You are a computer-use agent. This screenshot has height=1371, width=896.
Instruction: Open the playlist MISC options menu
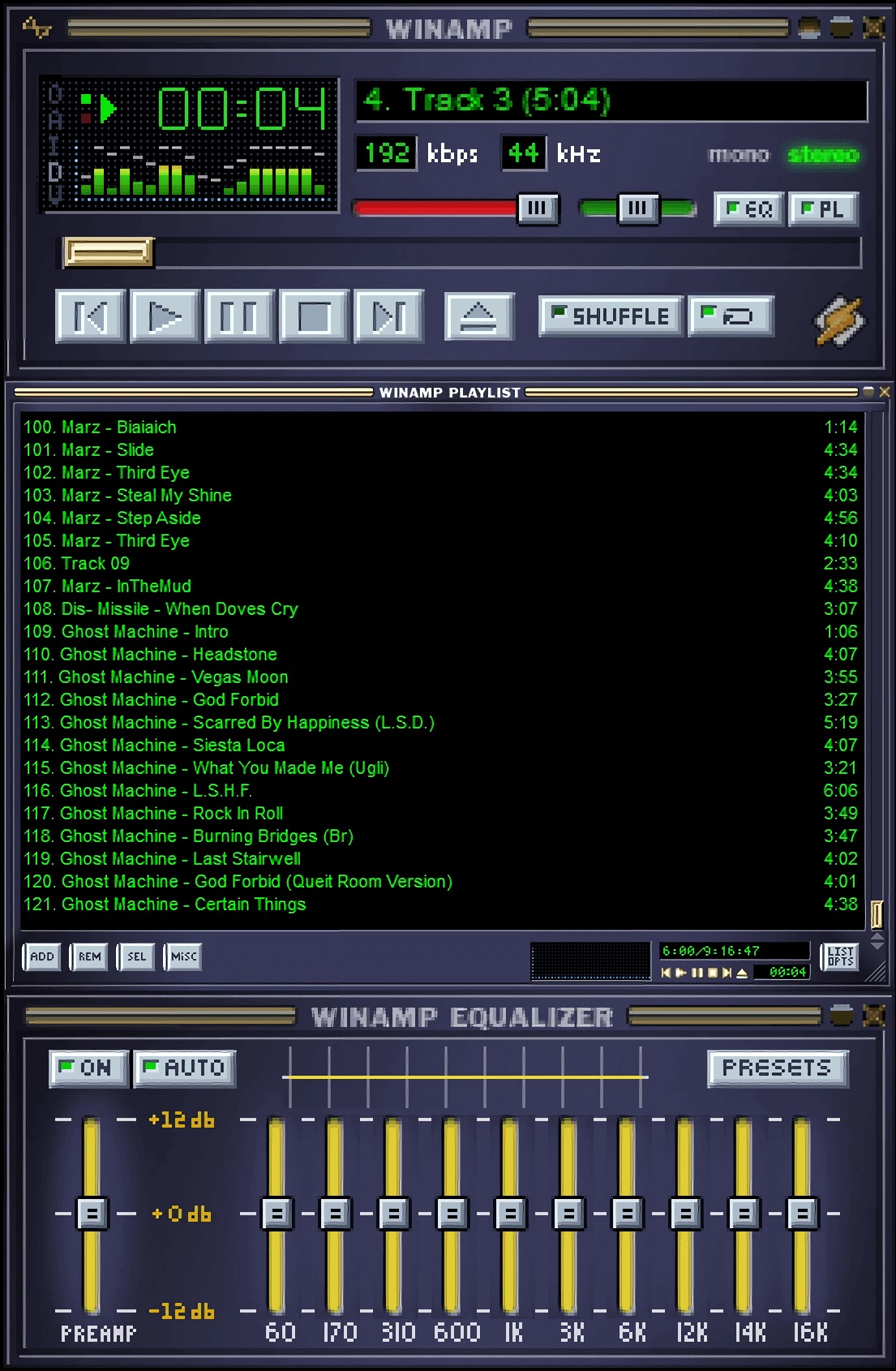pos(183,956)
